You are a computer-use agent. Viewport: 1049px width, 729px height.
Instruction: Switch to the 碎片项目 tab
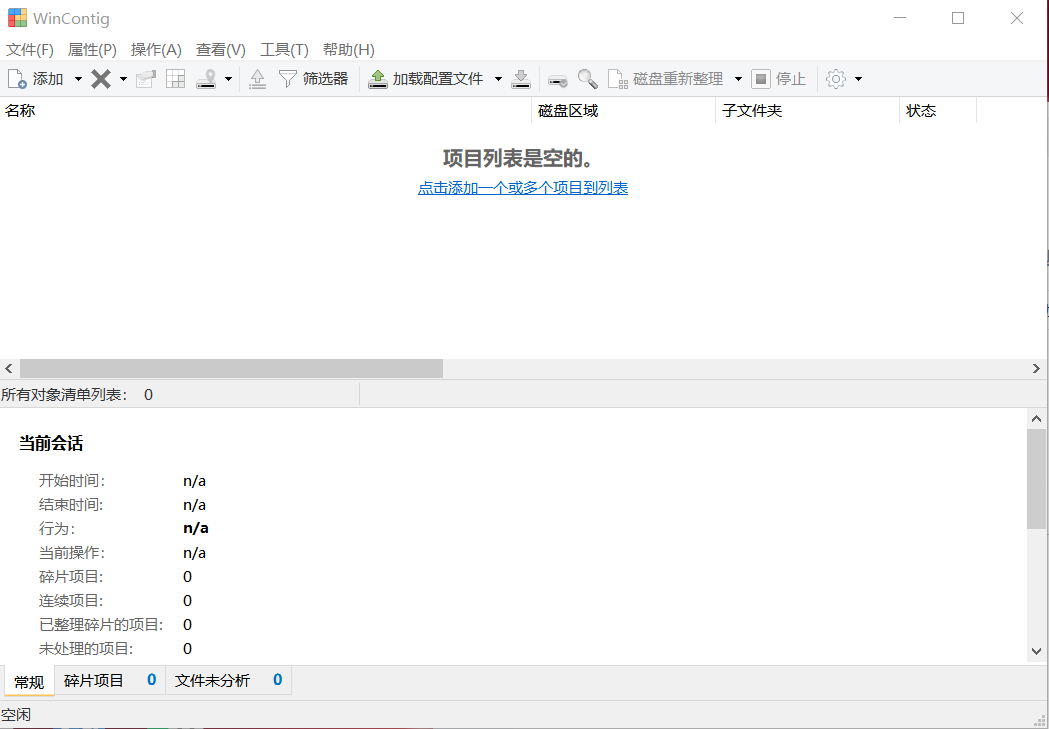click(x=110, y=681)
